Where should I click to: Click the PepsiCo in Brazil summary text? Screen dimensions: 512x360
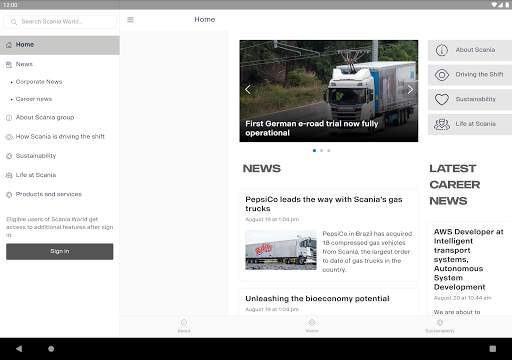pos(367,251)
